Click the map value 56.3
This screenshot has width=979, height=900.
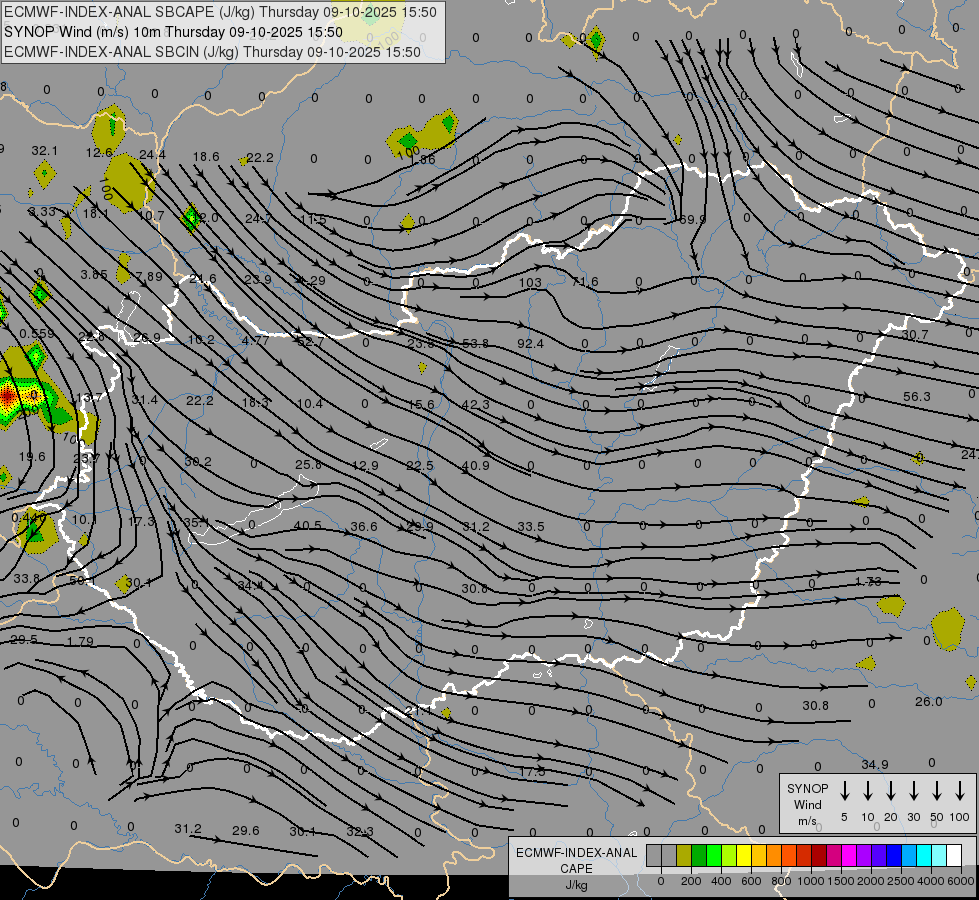pyautogui.click(x=917, y=397)
